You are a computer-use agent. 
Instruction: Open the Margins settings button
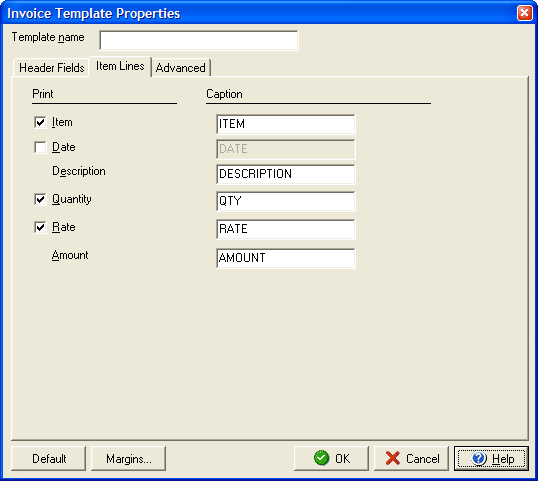pos(128,458)
